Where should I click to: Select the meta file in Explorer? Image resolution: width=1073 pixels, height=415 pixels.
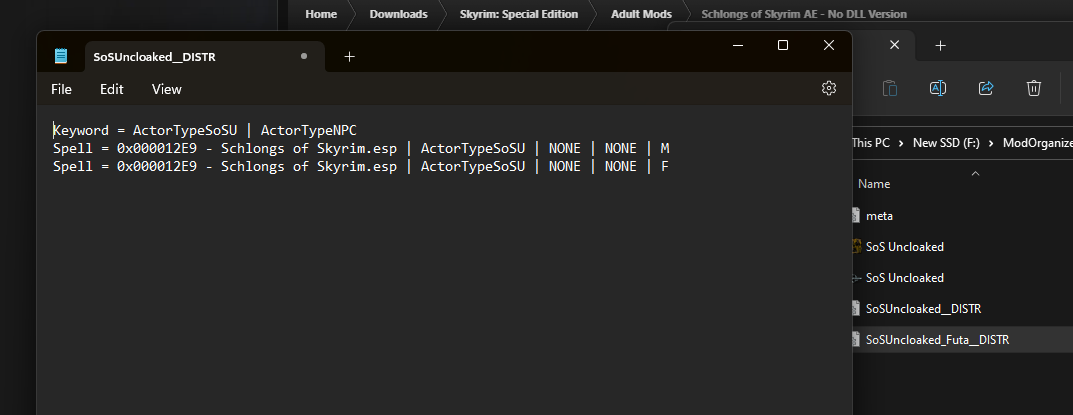[x=879, y=216]
